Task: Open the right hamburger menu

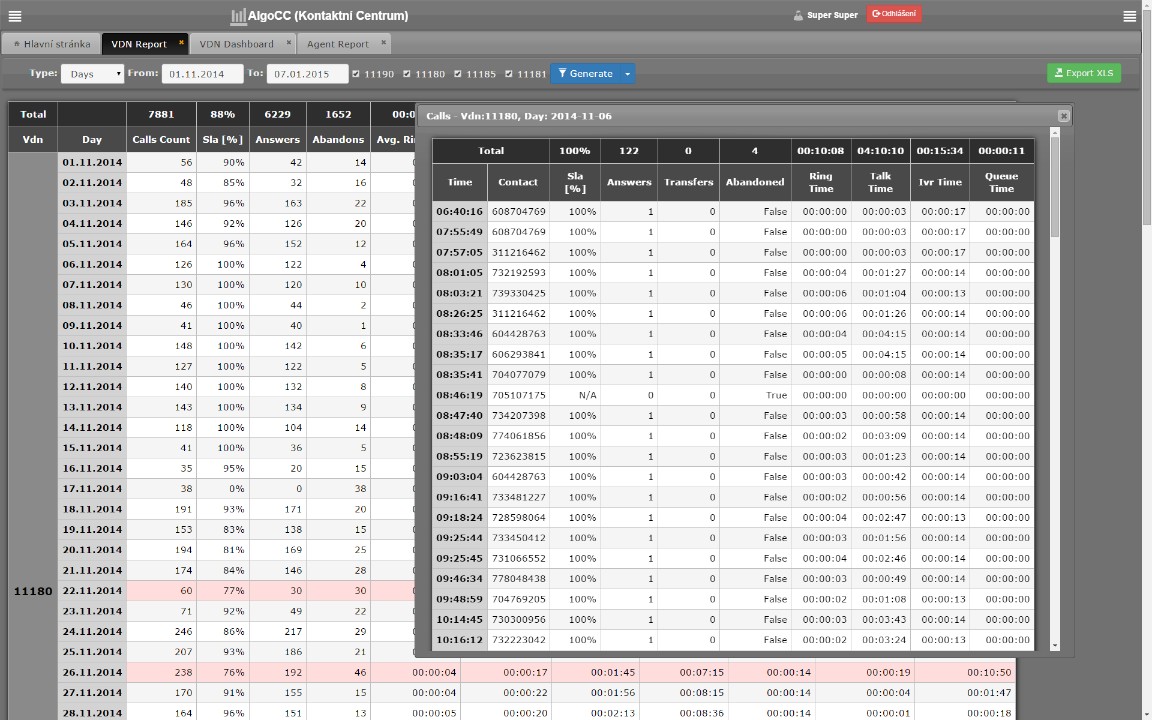Action: pyautogui.click(x=1129, y=16)
